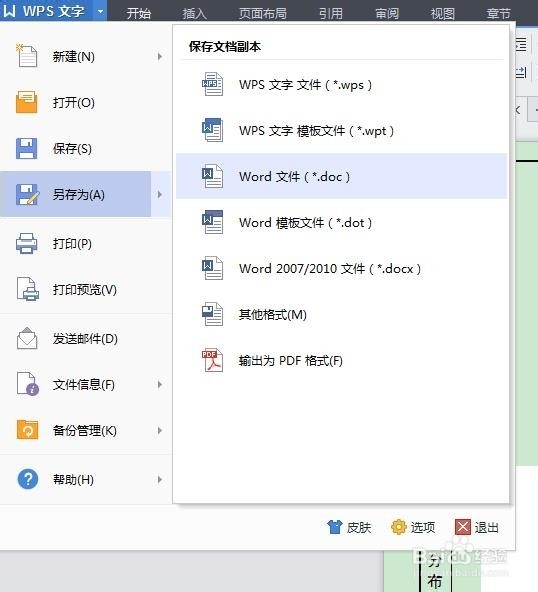Click the red Exit X icon

tap(463, 527)
